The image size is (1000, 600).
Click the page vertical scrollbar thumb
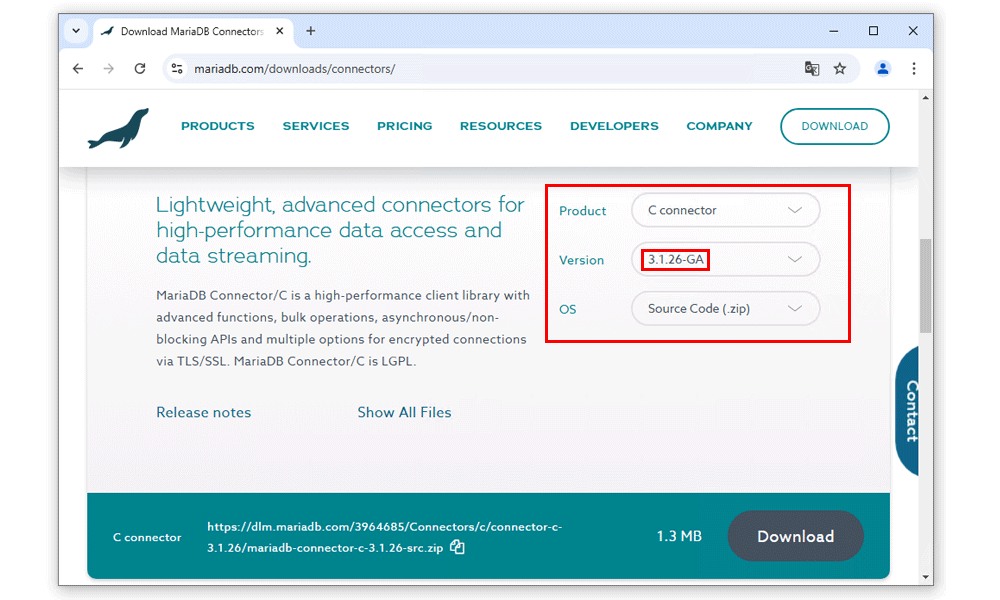925,286
